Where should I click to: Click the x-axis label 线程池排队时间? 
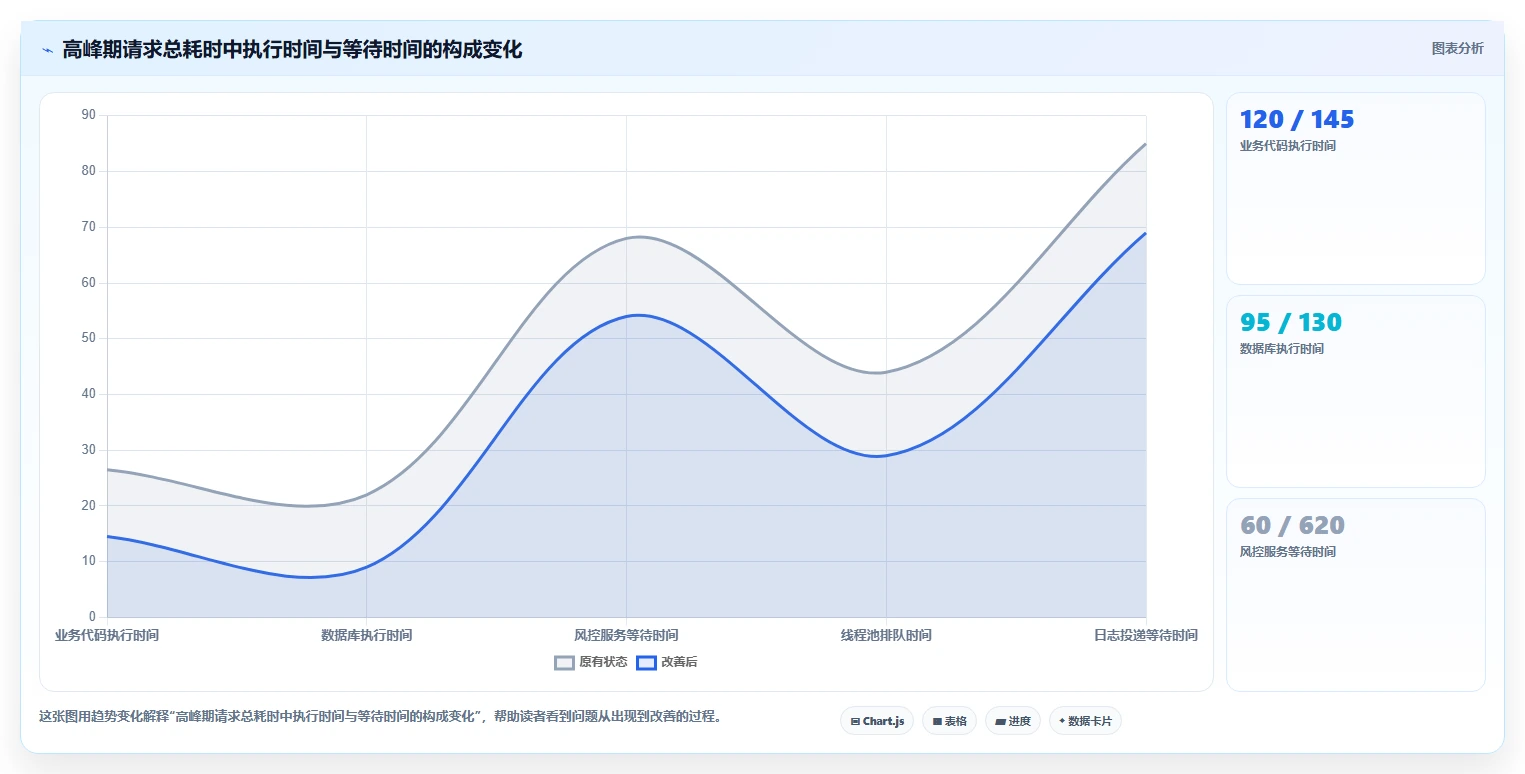click(x=886, y=635)
